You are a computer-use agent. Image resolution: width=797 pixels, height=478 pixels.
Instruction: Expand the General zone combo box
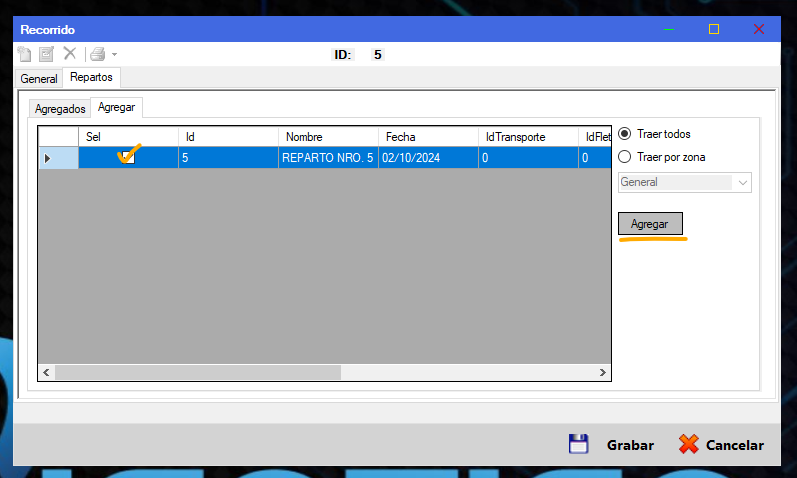point(742,183)
